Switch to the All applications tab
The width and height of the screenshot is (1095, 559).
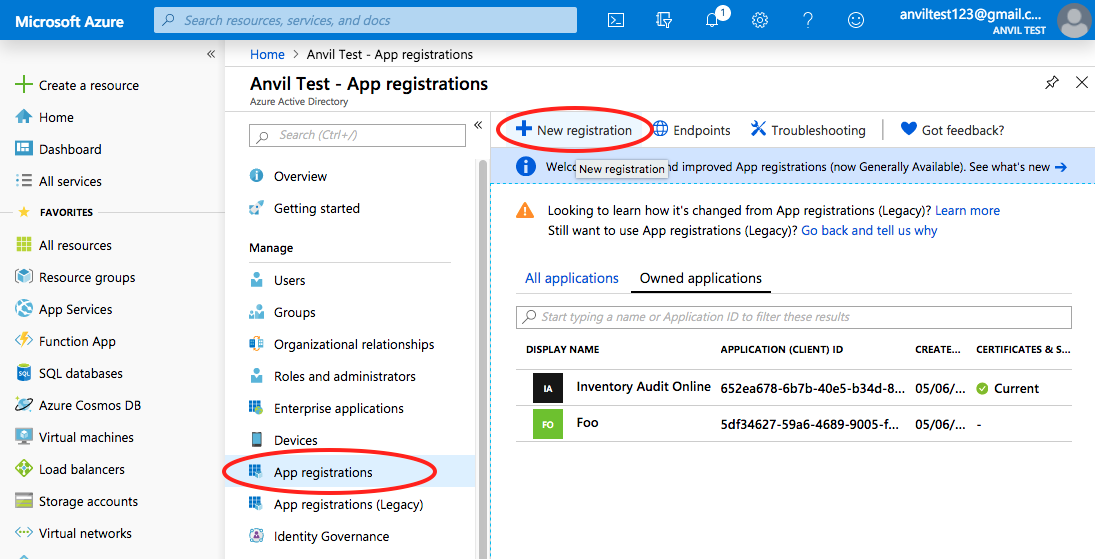pyautogui.click(x=572, y=278)
